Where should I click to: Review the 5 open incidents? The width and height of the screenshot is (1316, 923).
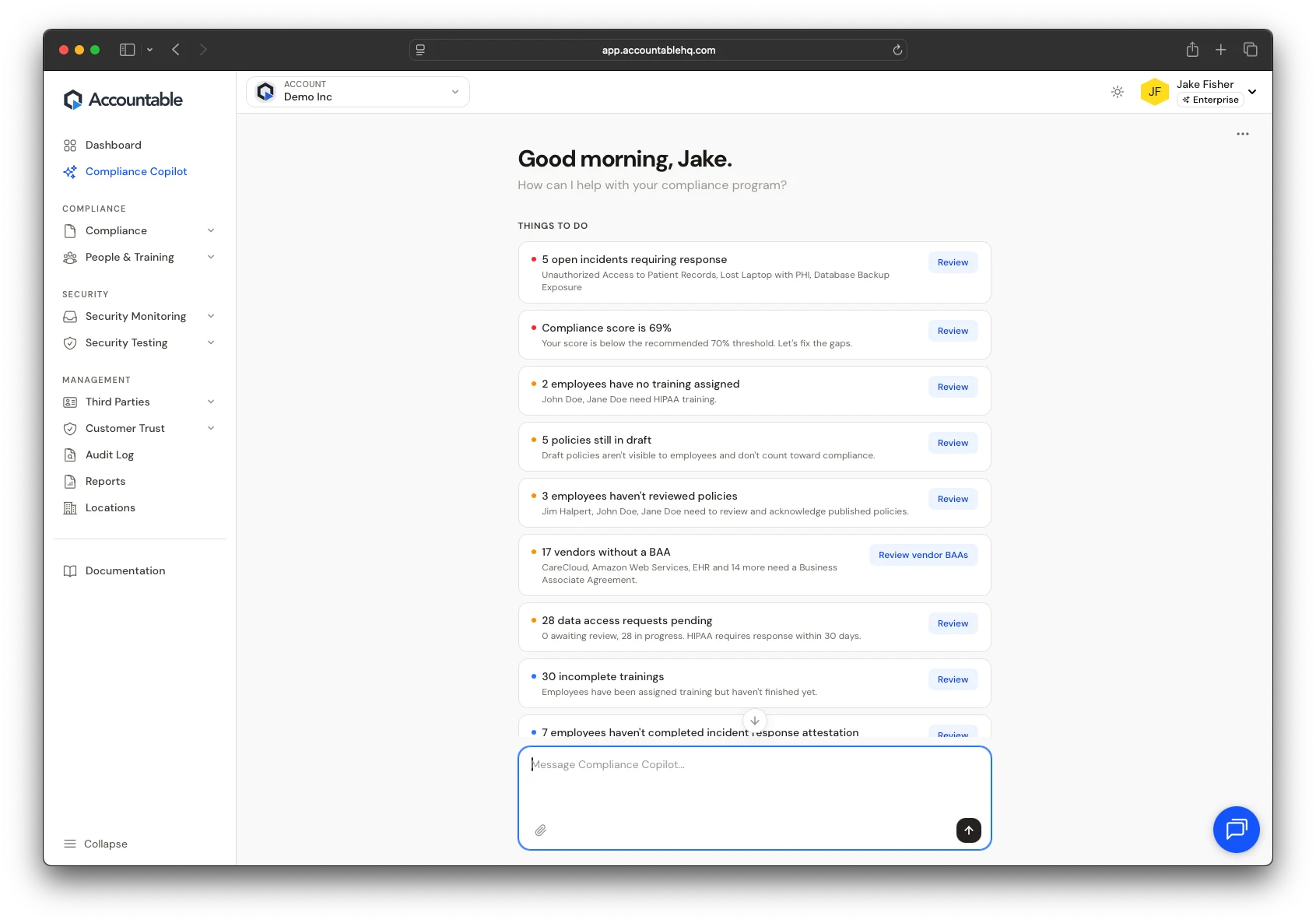pos(953,262)
